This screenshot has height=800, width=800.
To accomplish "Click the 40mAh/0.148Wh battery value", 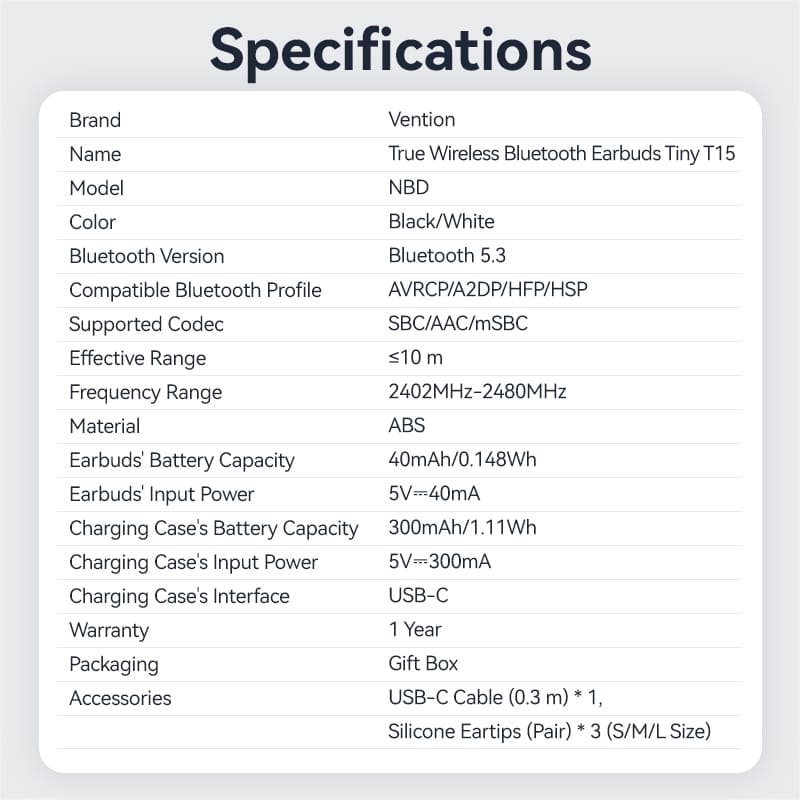I will [461, 460].
